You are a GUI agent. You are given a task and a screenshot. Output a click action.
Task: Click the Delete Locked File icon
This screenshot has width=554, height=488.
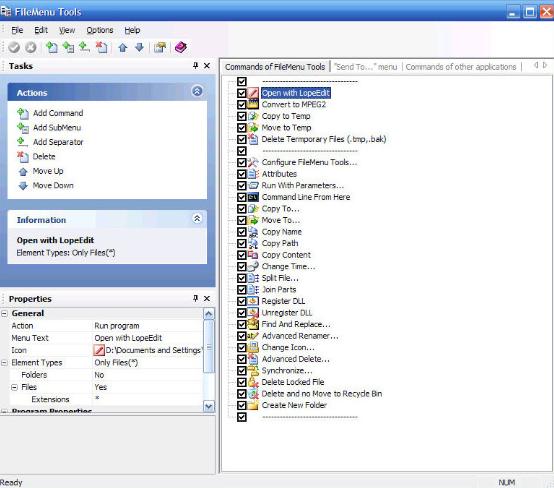(253, 382)
